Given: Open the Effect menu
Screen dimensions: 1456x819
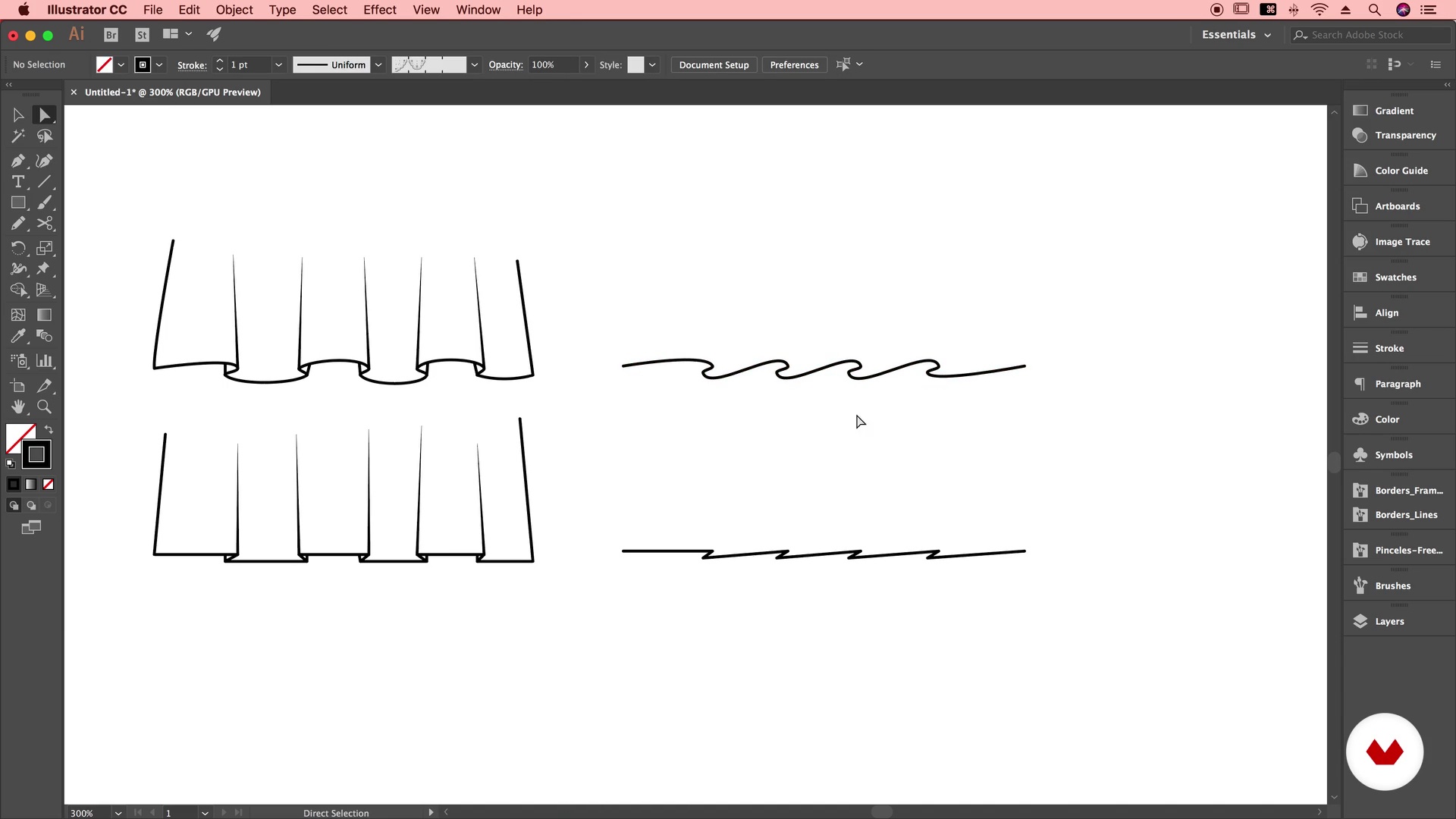Looking at the screenshot, I should click(379, 10).
